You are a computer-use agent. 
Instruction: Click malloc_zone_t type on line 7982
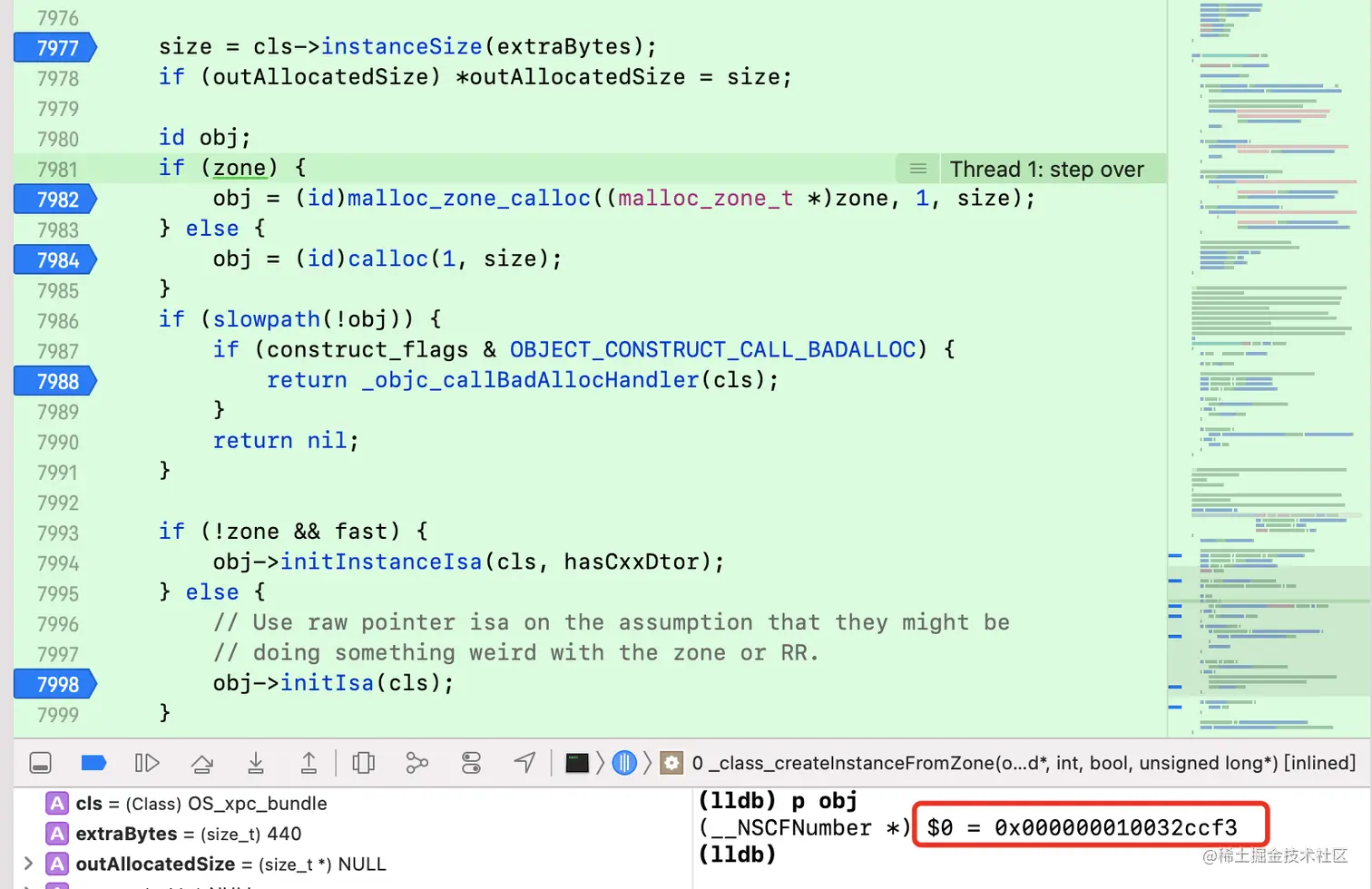706,198
